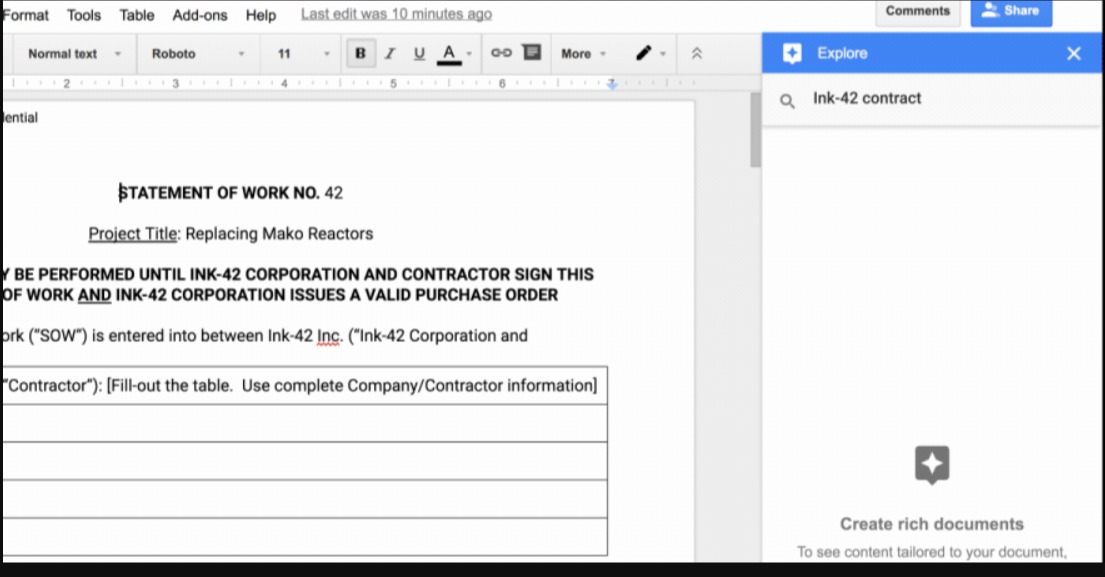Viewport: 1105px width, 577px height.
Task: Open the Help menu
Action: coord(261,15)
